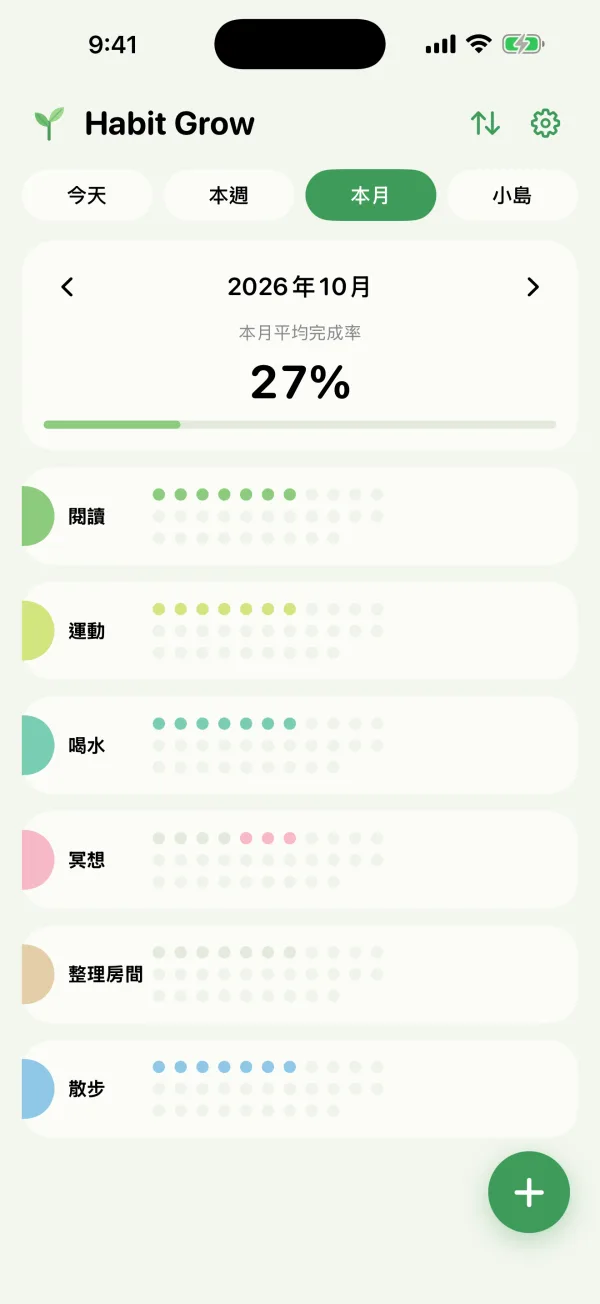Open the 喝水 habit row
Screen dimensions: 600x1304
coord(300,745)
